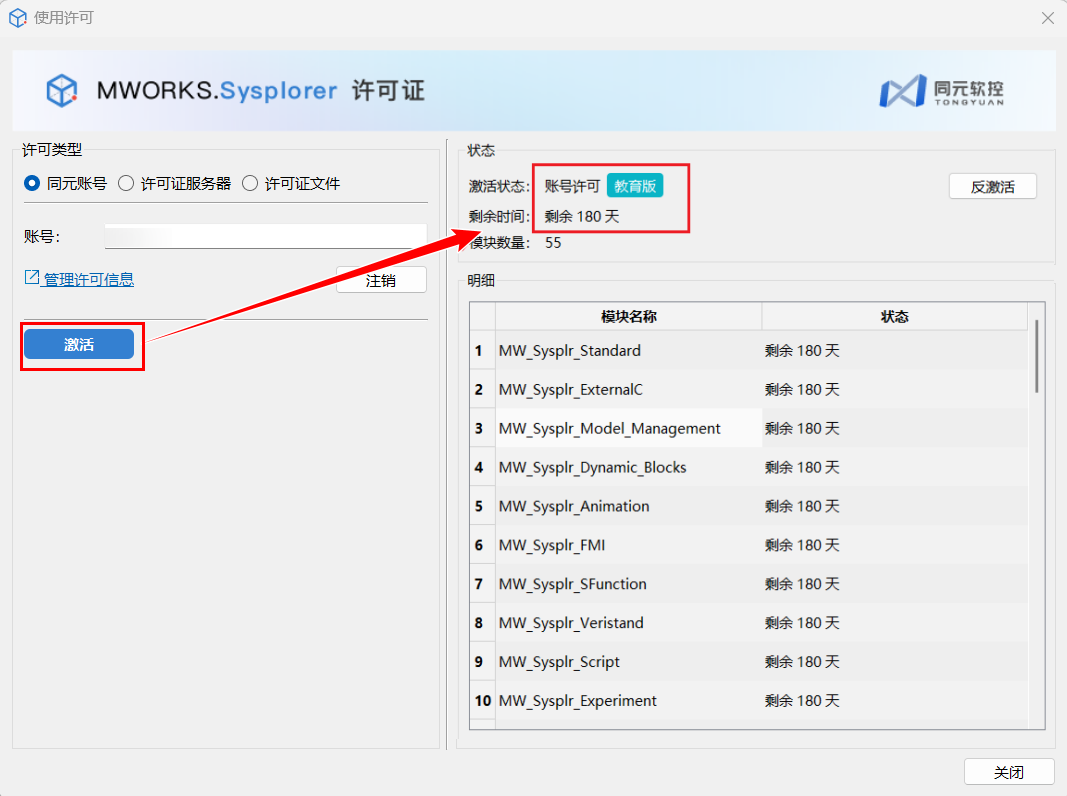1067x796 pixels.
Task: Click the MWORKS cube icon in title bar
Action: click(18, 18)
